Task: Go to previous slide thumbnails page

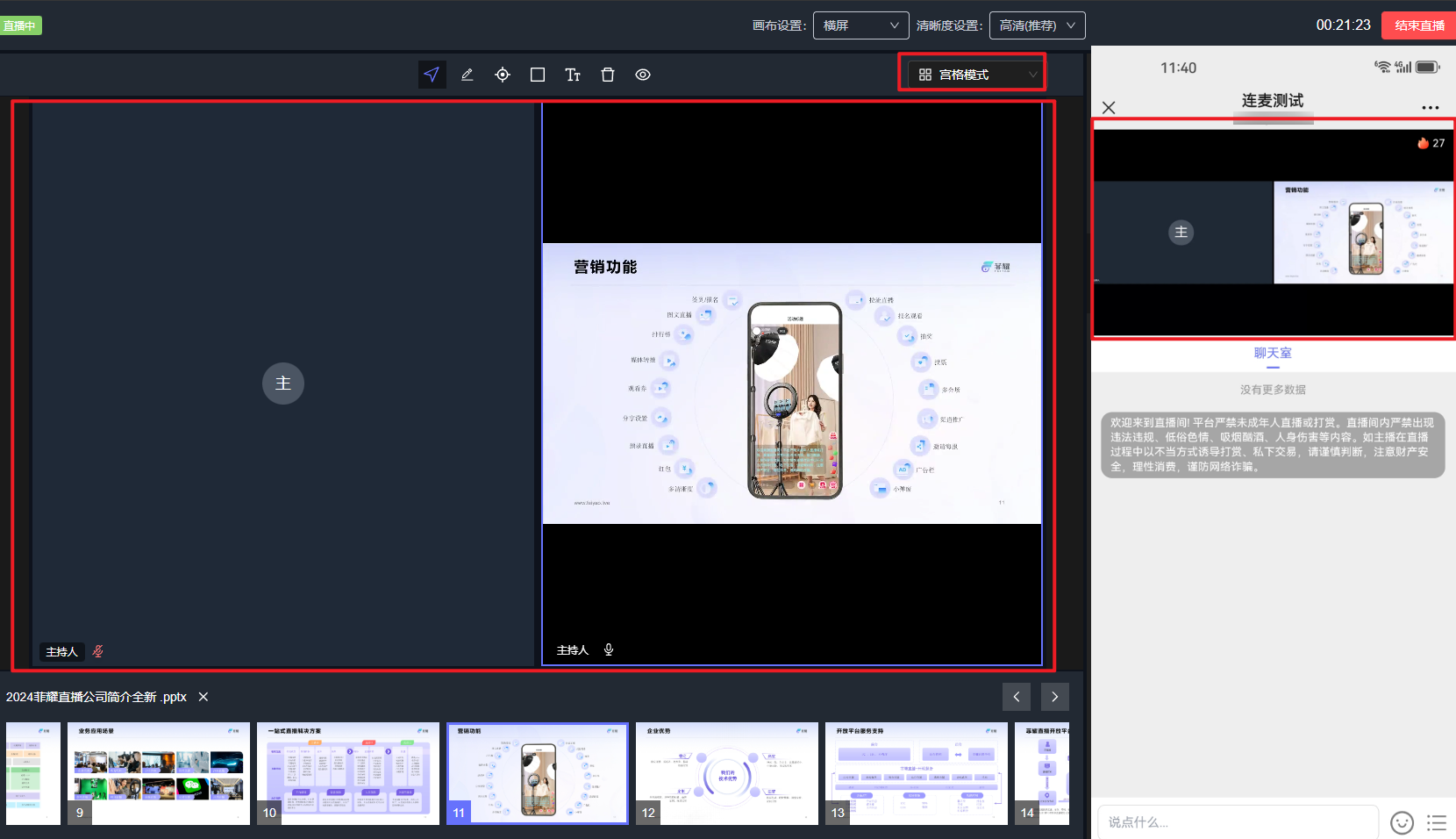Action: pyautogui.click(x=1017, y=697)
